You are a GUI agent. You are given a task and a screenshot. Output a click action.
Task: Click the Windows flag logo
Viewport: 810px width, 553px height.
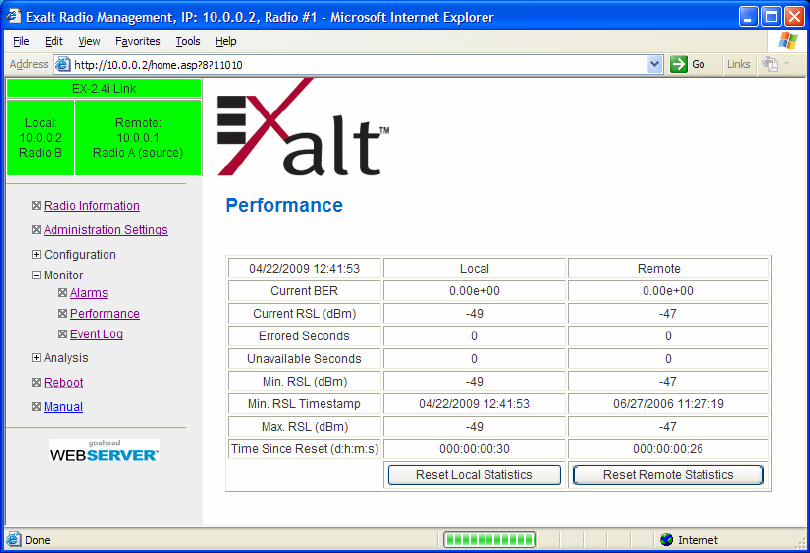click(787, 41)
